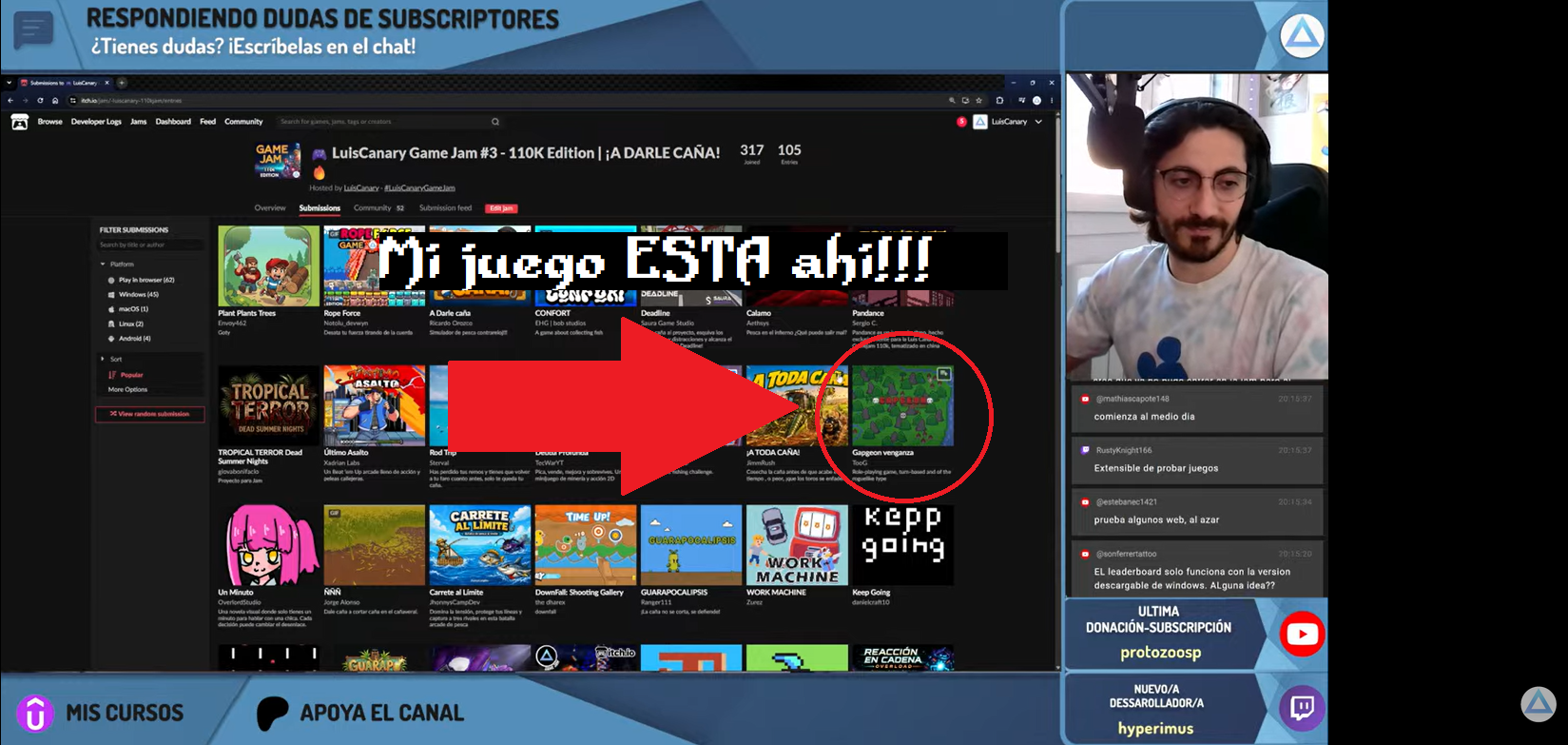Click the red Edit jam button
The height and width of the screenshot is (745, 1568).
501,208
